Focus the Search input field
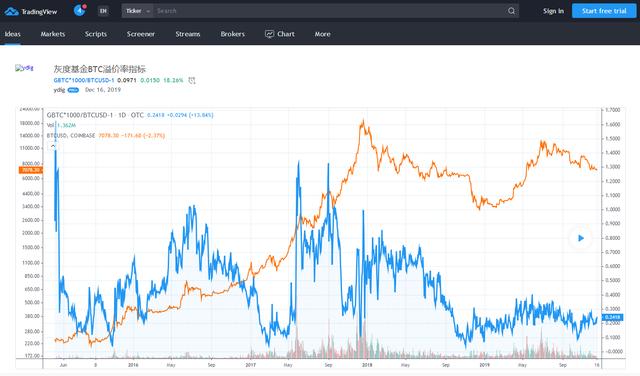 [330, 11]
